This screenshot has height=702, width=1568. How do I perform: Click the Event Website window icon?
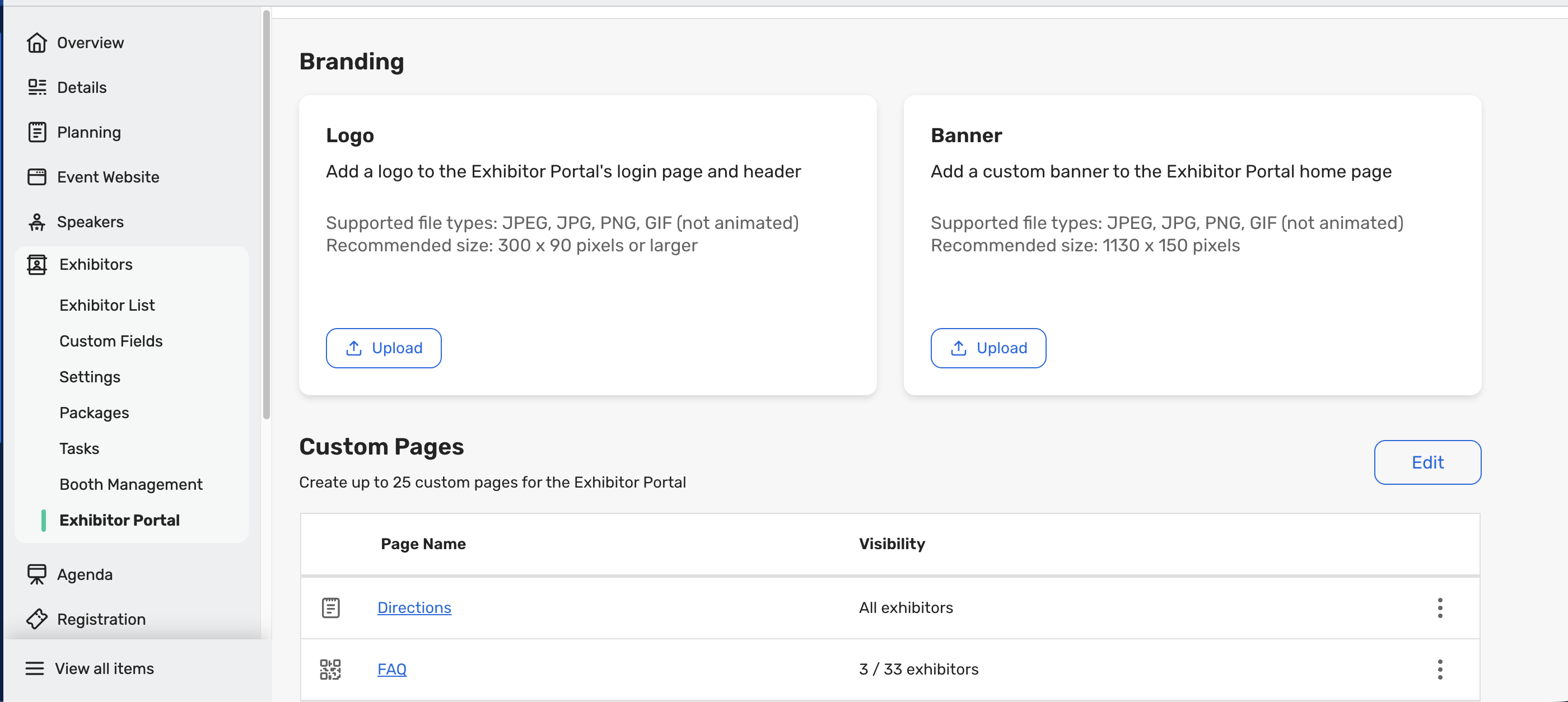pos(36,177)
